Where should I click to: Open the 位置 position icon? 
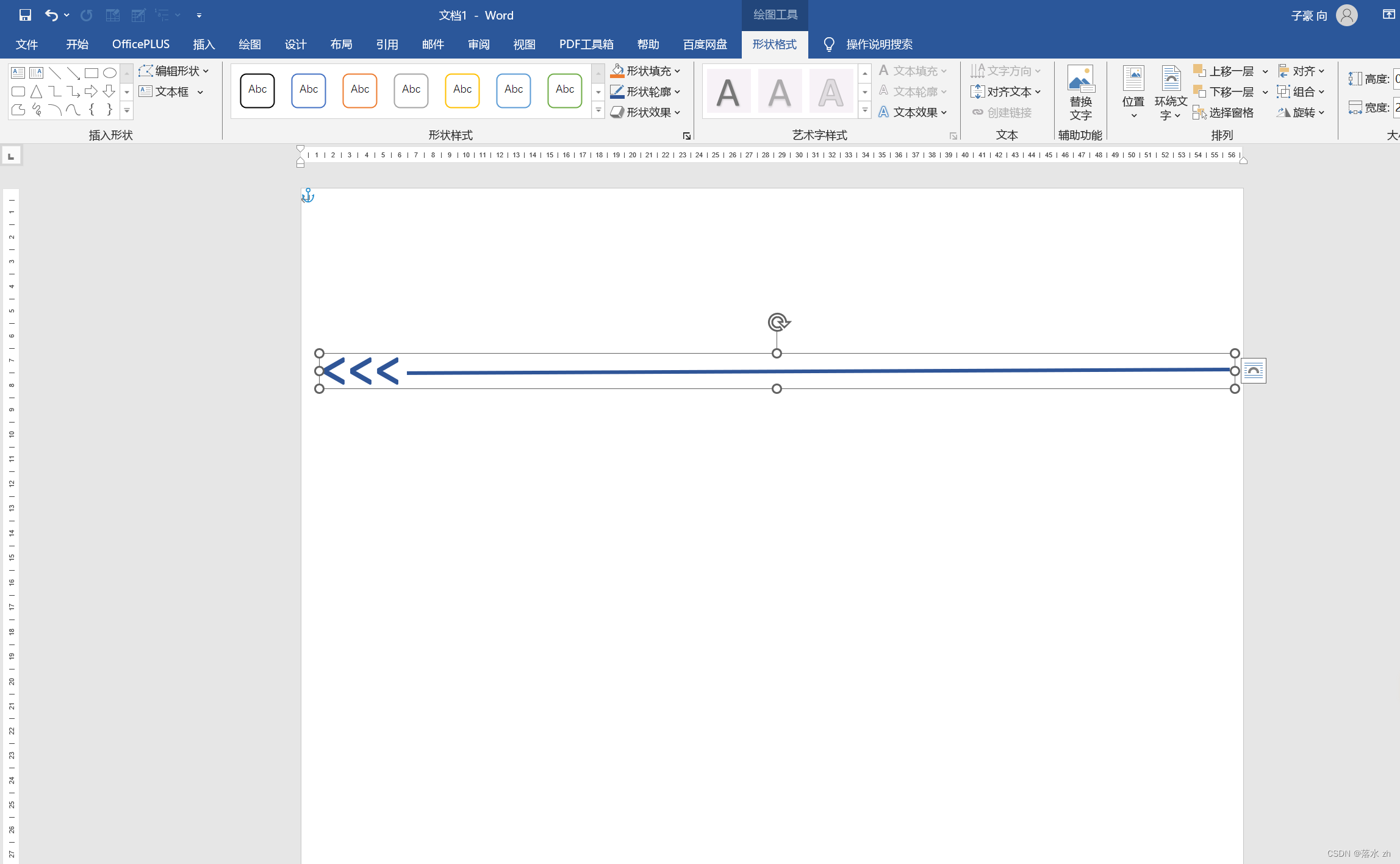(1133, 93)
